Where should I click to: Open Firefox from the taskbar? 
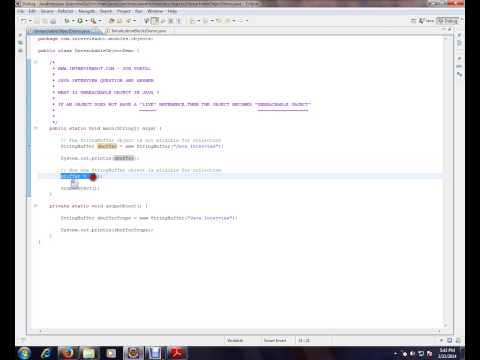coord(68,353)
